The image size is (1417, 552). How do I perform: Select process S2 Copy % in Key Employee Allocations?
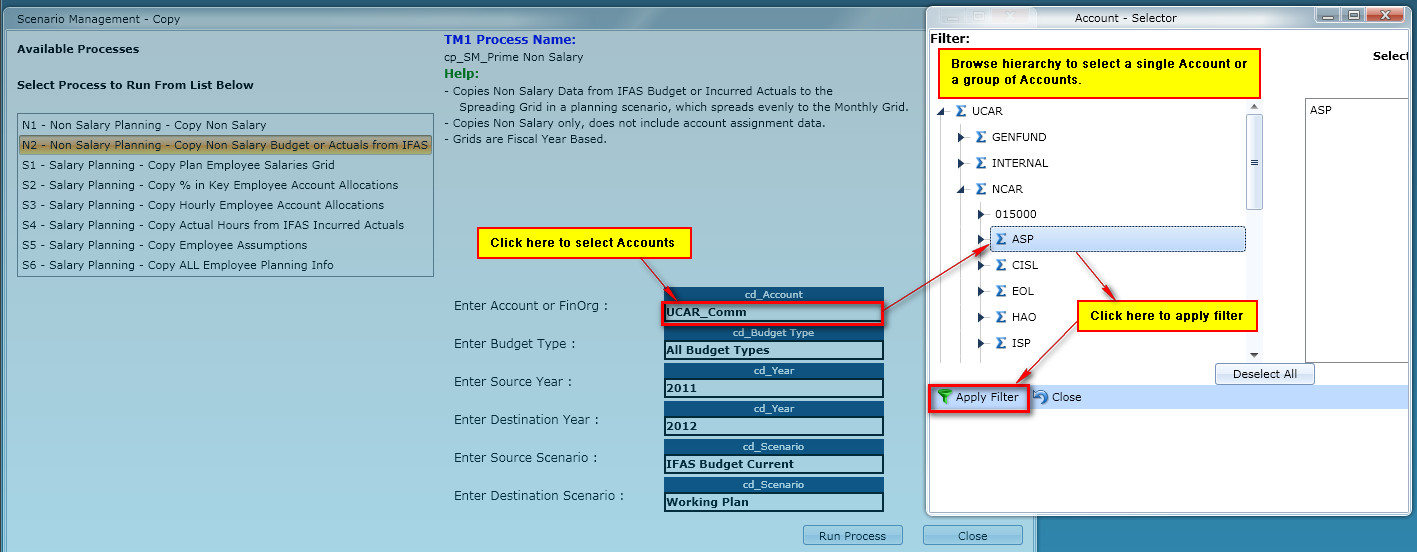225,185
